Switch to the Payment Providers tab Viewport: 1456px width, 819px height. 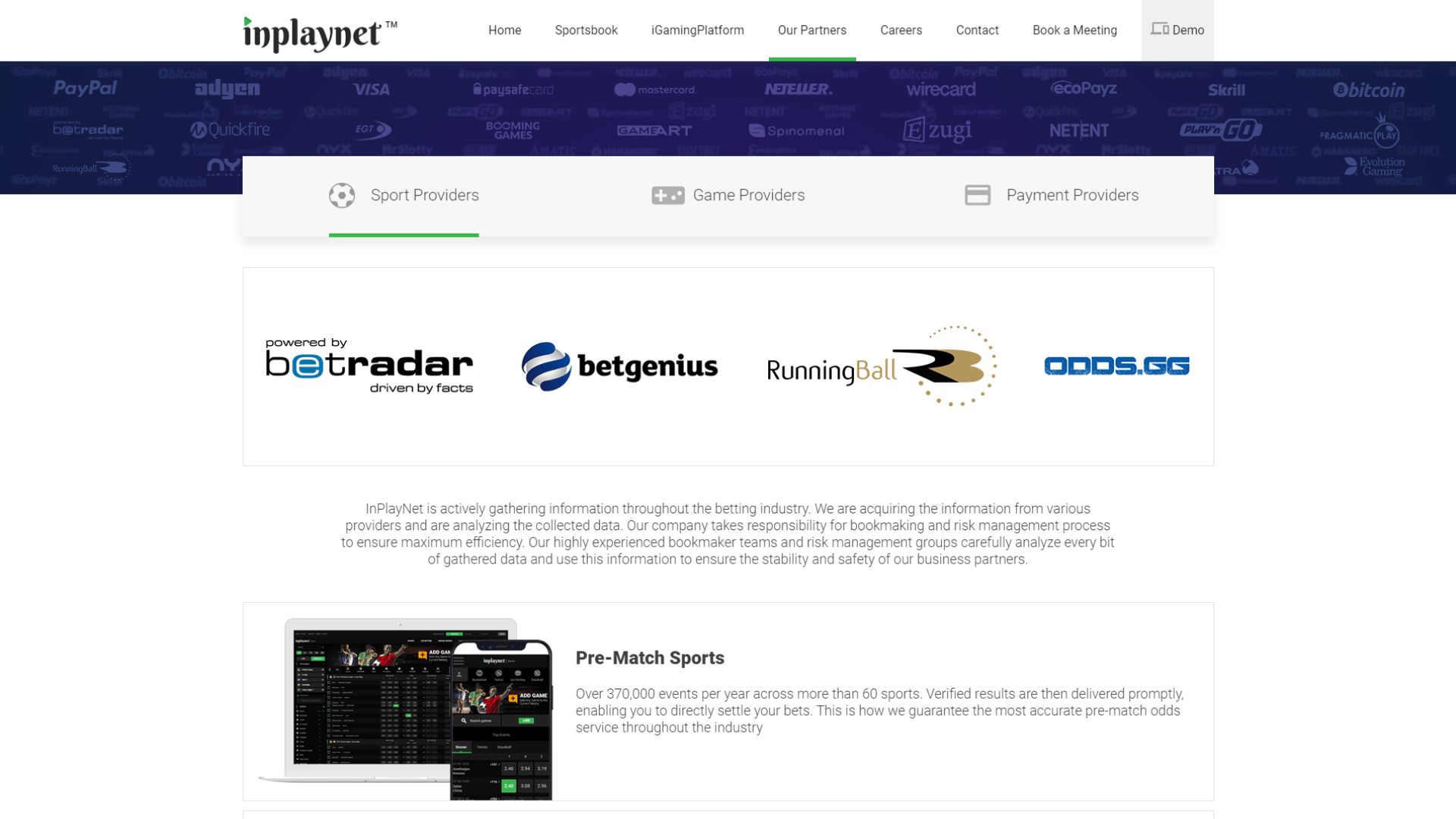pyautogui.click(x=1051, y=196)
